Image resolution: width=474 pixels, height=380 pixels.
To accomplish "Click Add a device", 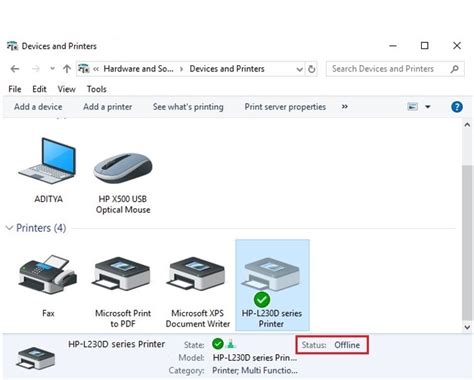I will [38, 107].
